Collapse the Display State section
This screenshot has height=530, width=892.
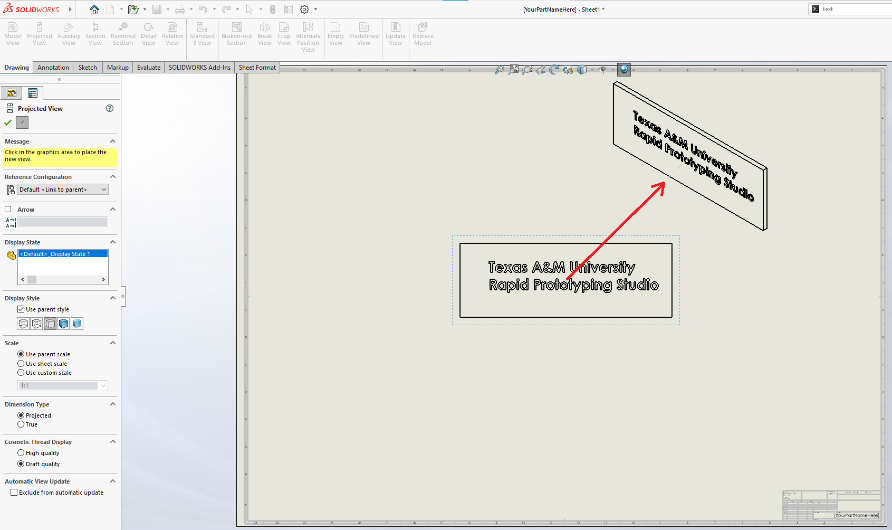click(113, 241)
